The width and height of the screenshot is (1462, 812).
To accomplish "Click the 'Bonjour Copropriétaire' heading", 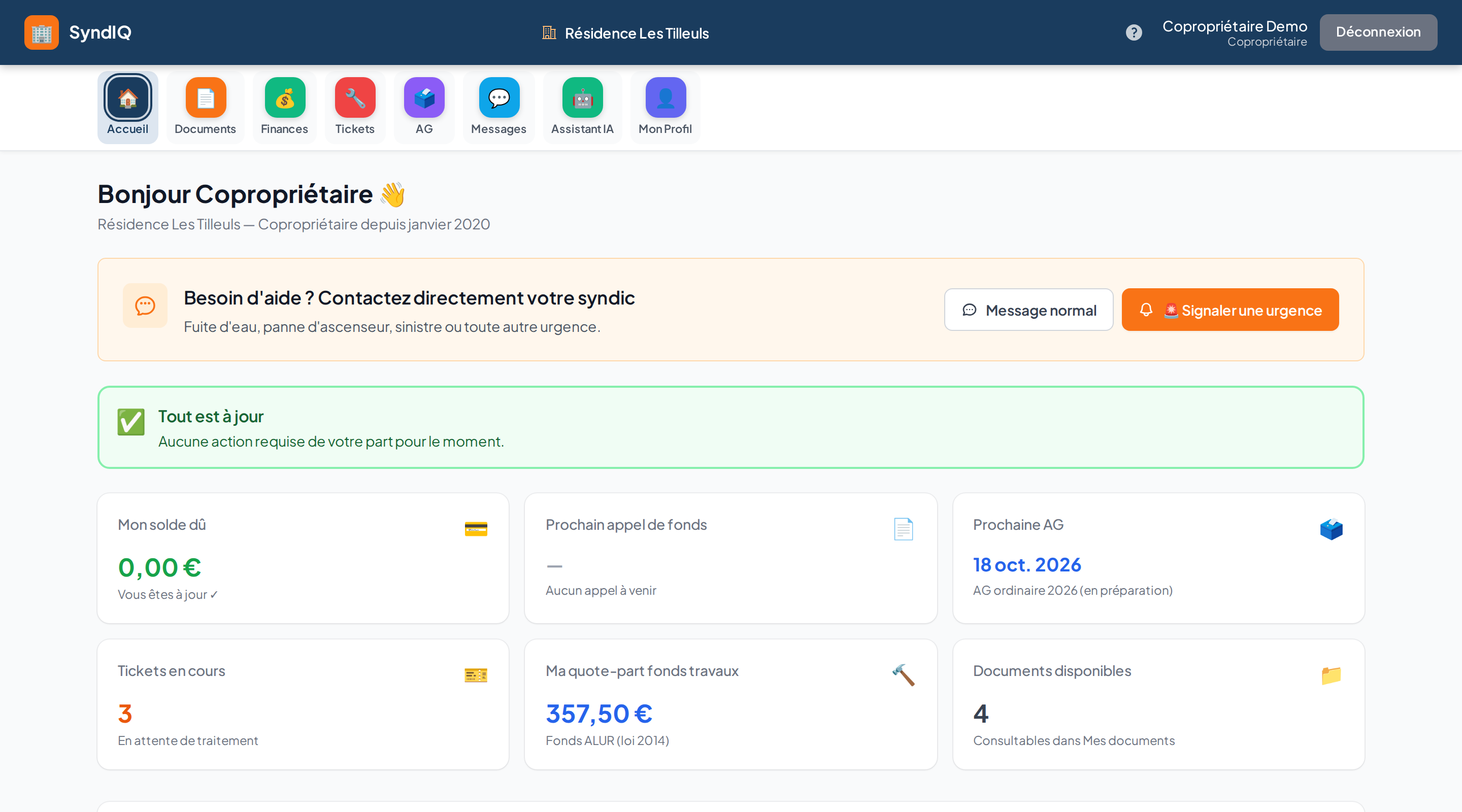I will coord(235,195).
